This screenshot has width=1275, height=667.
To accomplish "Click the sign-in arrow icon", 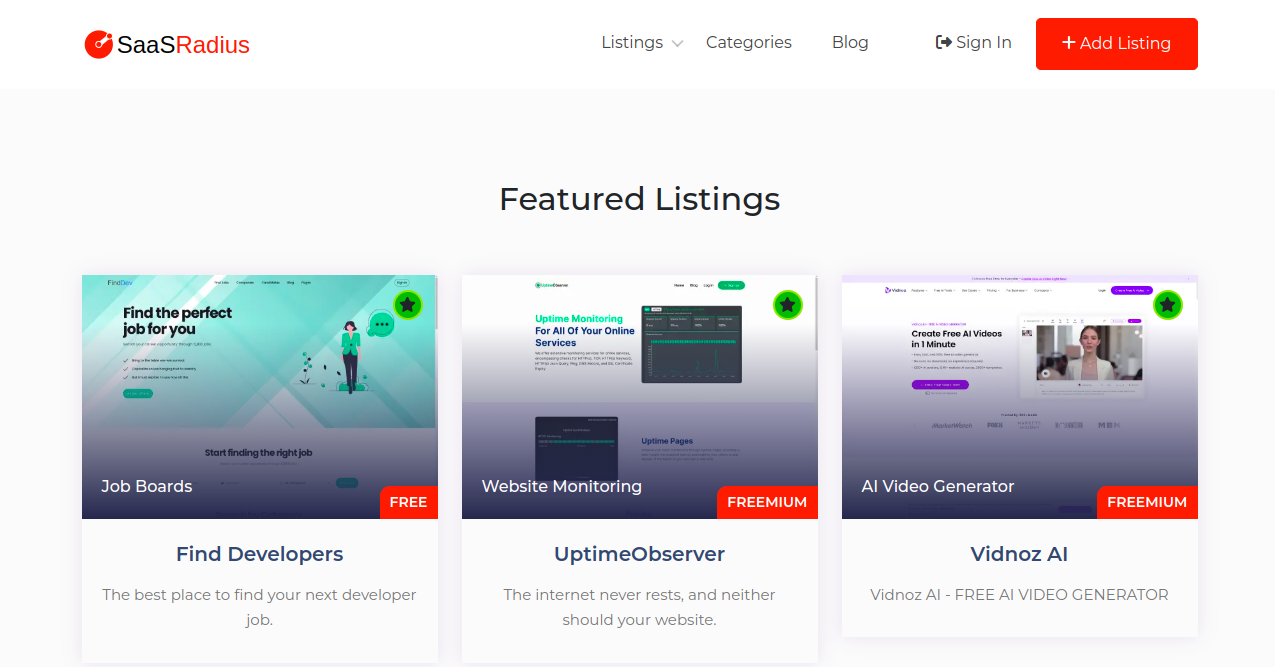I will [943, 42].
